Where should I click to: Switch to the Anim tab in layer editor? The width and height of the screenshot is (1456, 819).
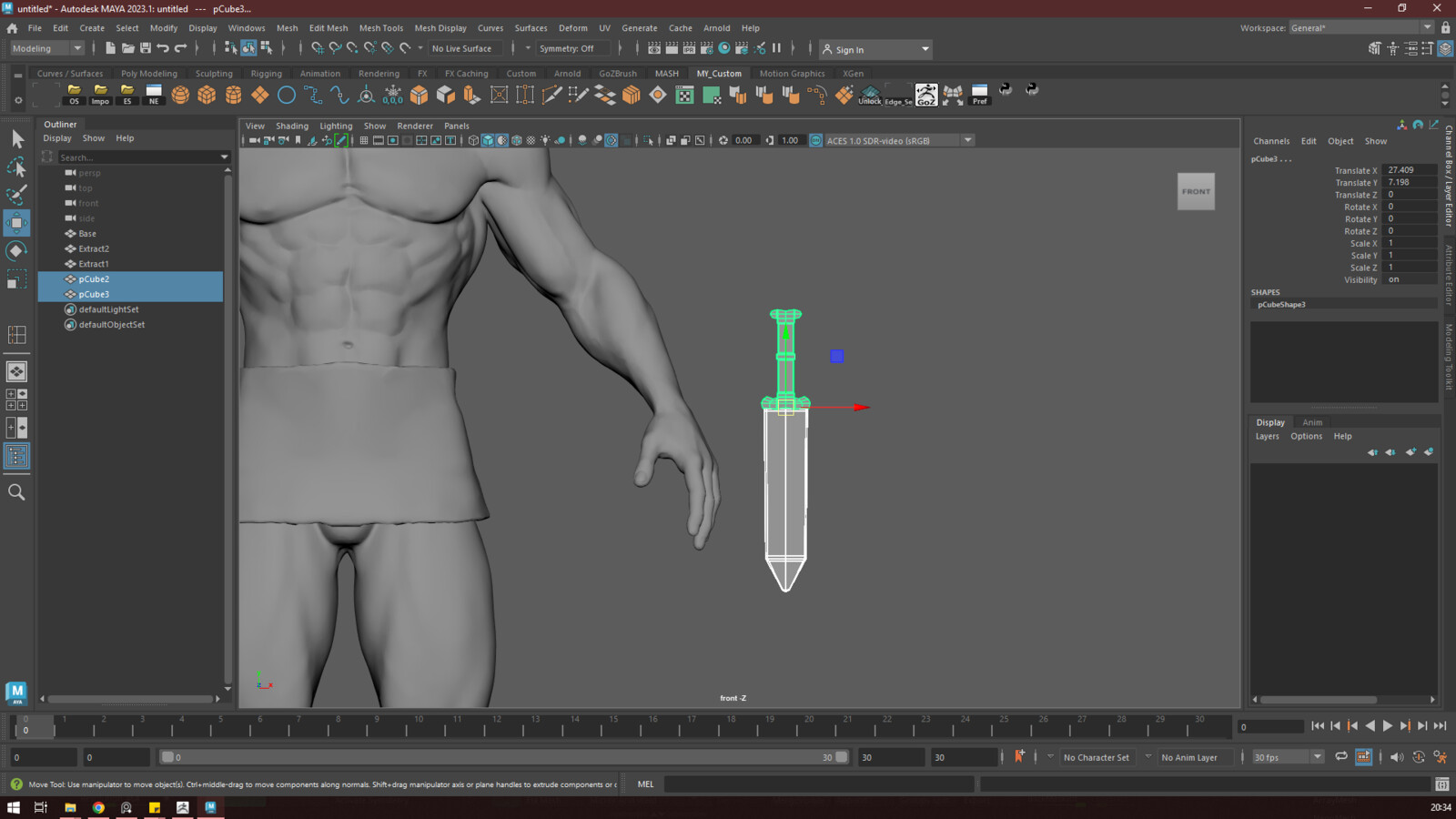(x=1312, y=422)
